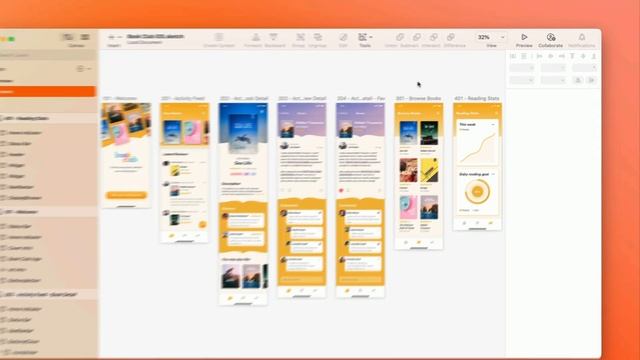Click the second inspector dropdown in top row

553,68
